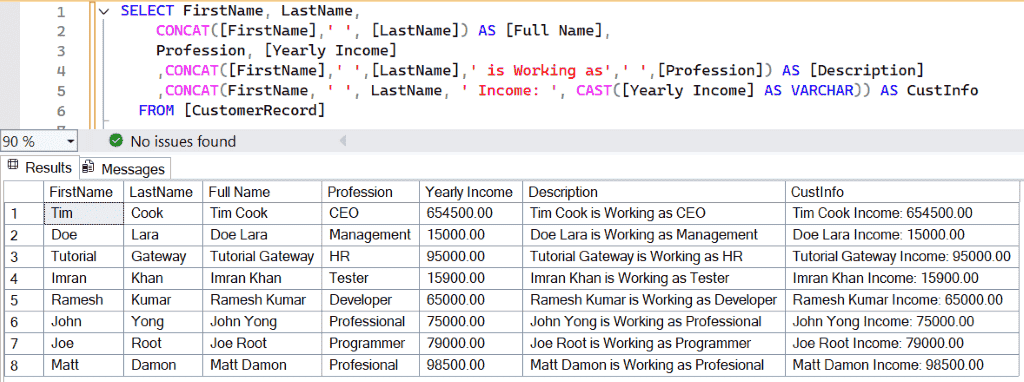This screenshot has width=1024, height=382.
Task: Click the Yearly Income column header
Action: coord(471,192)
